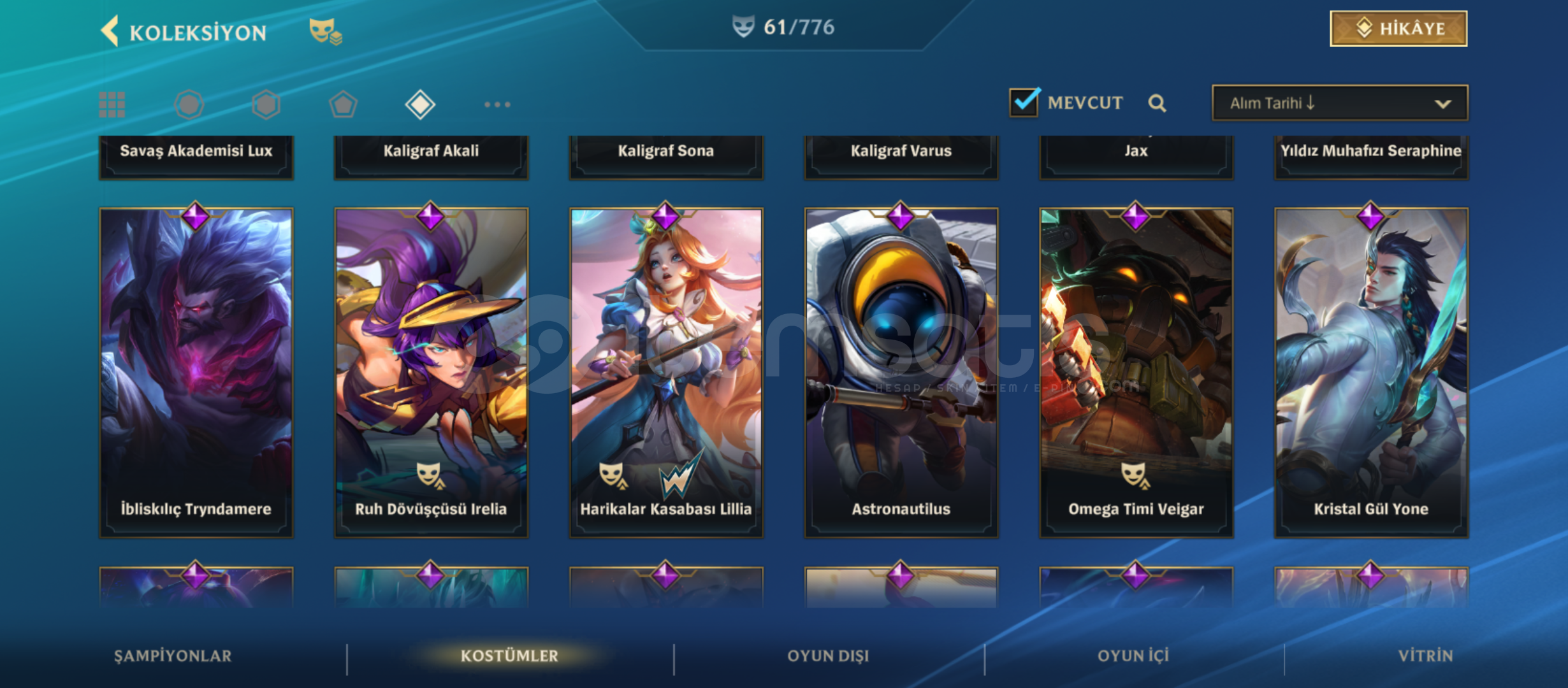Click the search magnifier icon

point(1158,103)
